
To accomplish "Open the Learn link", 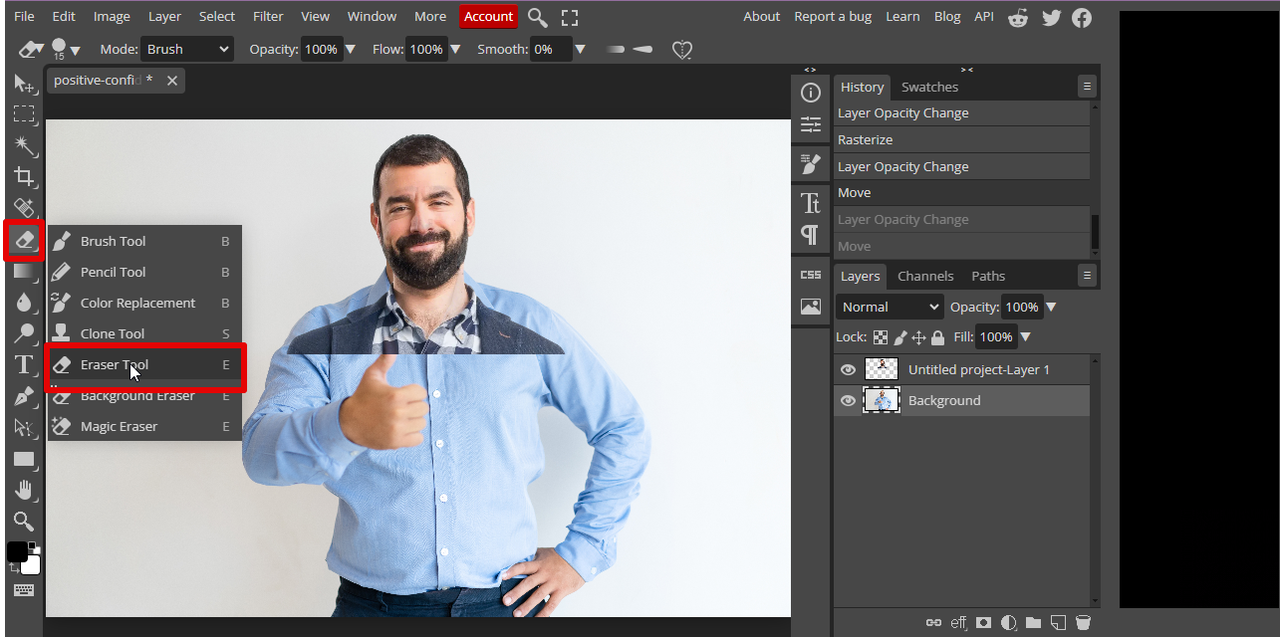I will coord(903,17).
